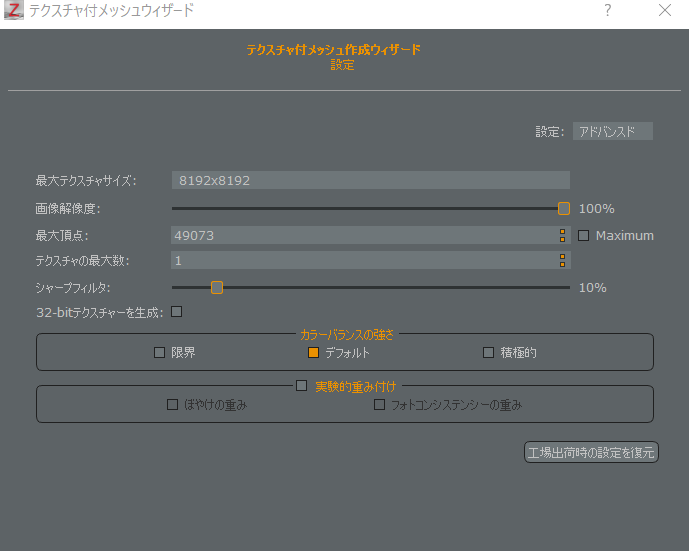The width and height of the screenshot is (689, 551).
Task: Close the テクスチャ付メッシュウィザード dialog
Action: point(664,10)
